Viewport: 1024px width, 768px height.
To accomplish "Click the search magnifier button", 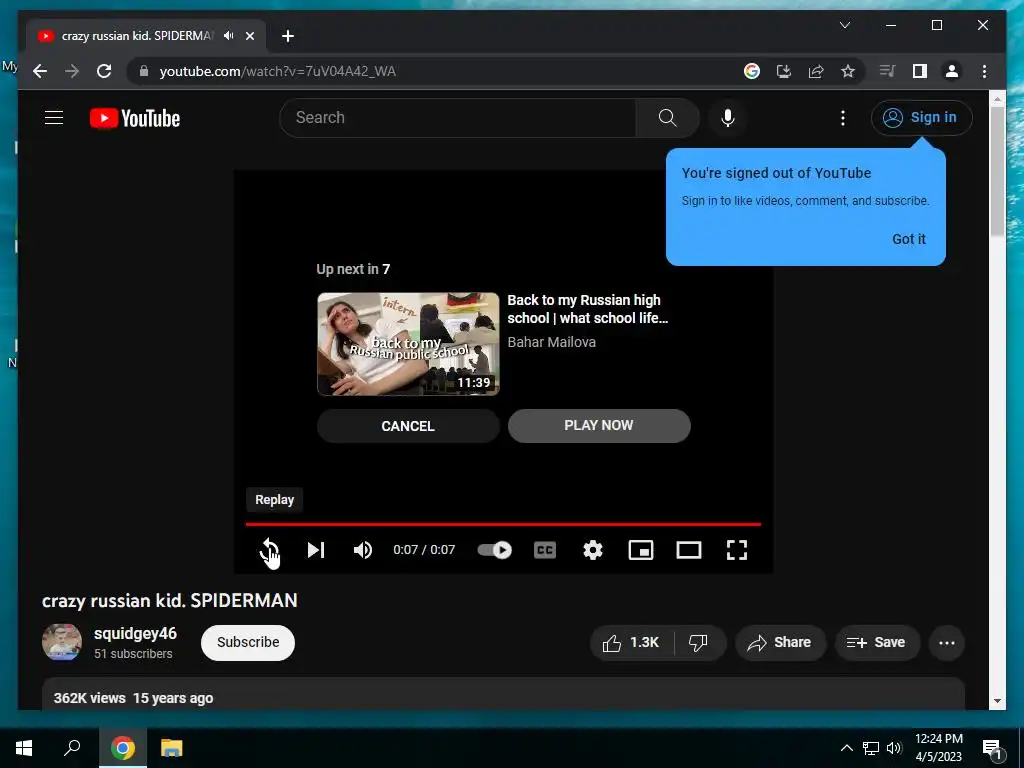I will pos(667,118).
